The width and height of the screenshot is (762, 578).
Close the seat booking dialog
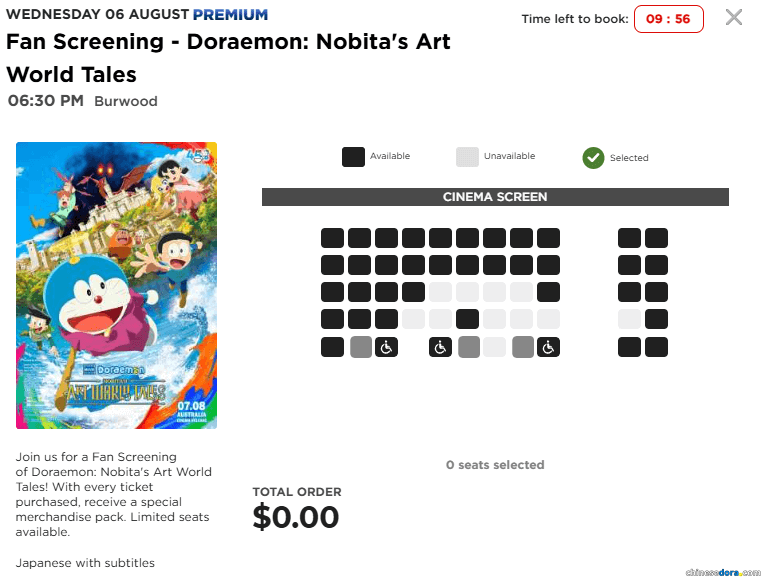click(x=734, y=17)
